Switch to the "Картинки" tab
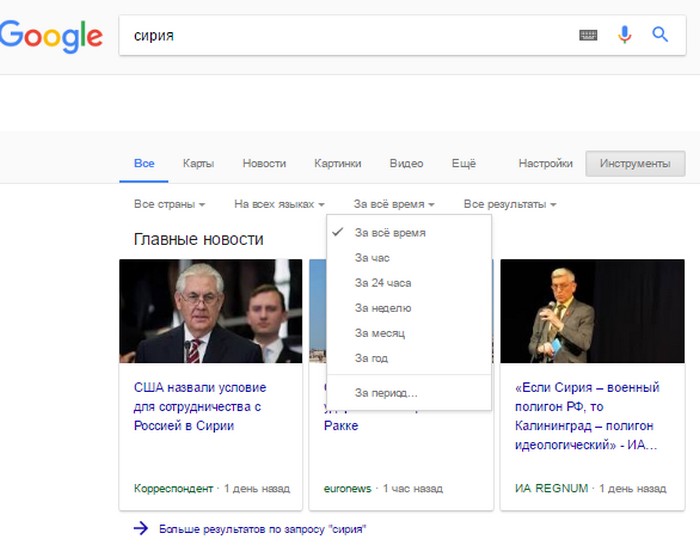The image size is (700, 546). click(337, 163)
